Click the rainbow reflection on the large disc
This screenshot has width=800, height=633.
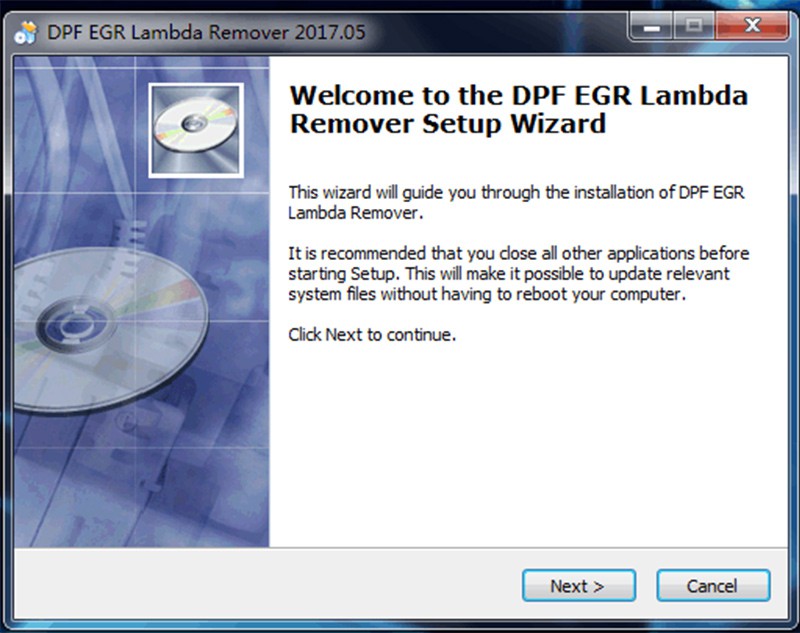pyautogui.click(x=163, y=296)
